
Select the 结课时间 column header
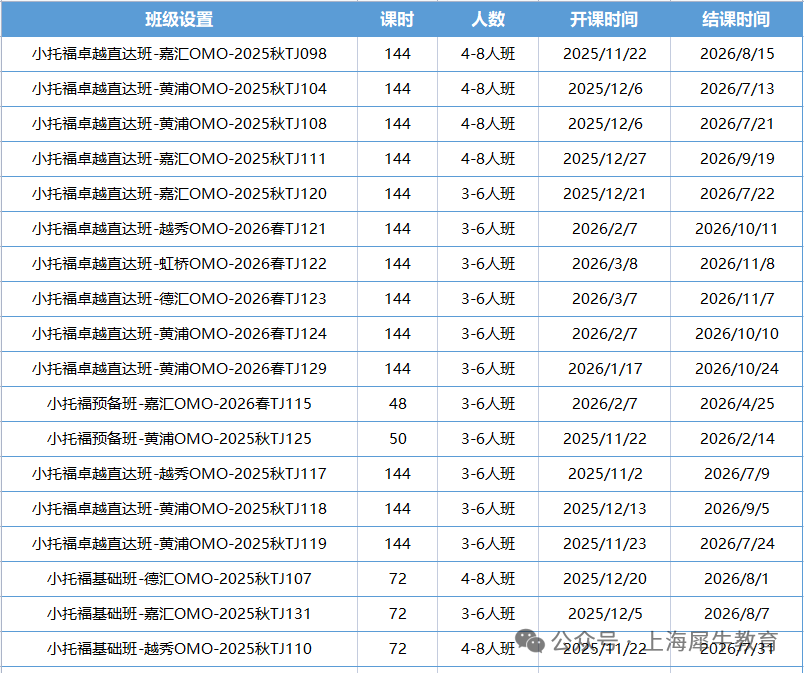pos(736,19)
